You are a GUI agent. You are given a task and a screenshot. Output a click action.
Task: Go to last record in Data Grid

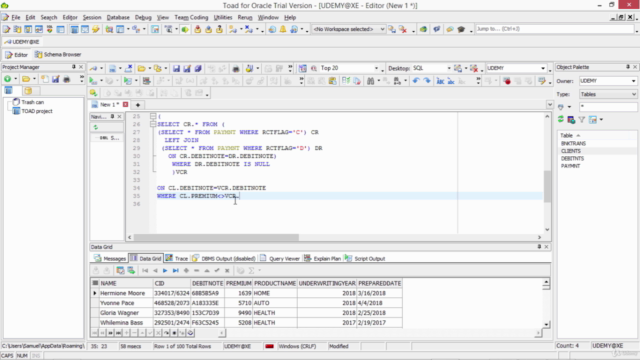176,270
